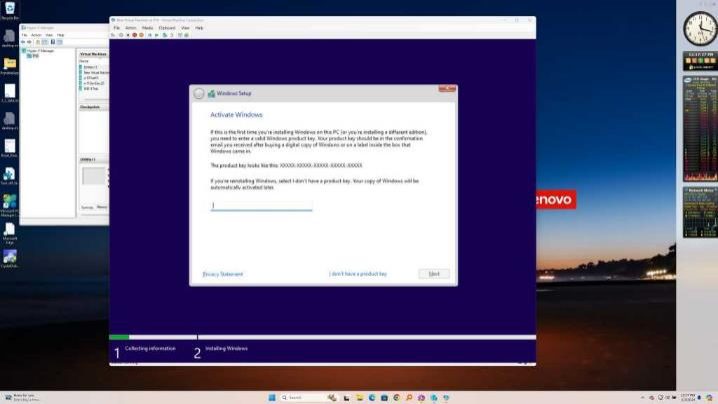Click the 'I don't have a product key' link

coord(358,274)
